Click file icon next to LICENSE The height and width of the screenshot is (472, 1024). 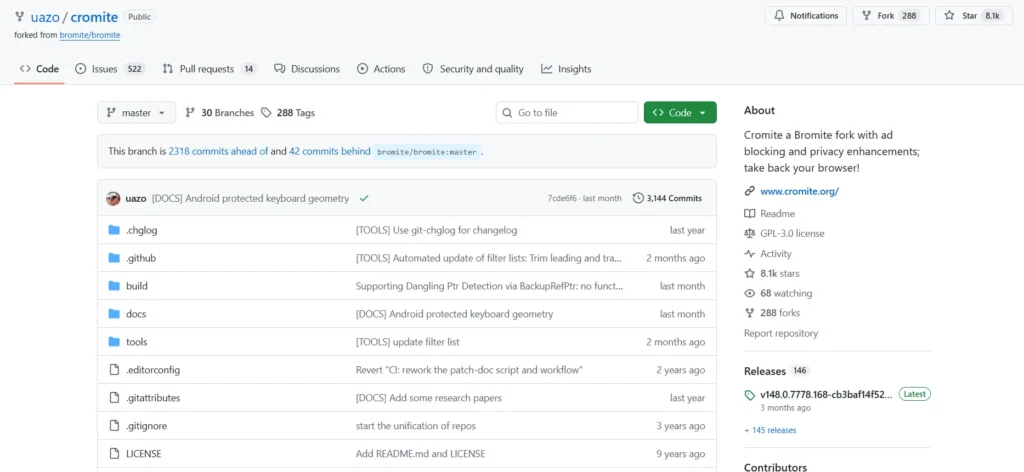pyautogui.click(x=114, y=454)
